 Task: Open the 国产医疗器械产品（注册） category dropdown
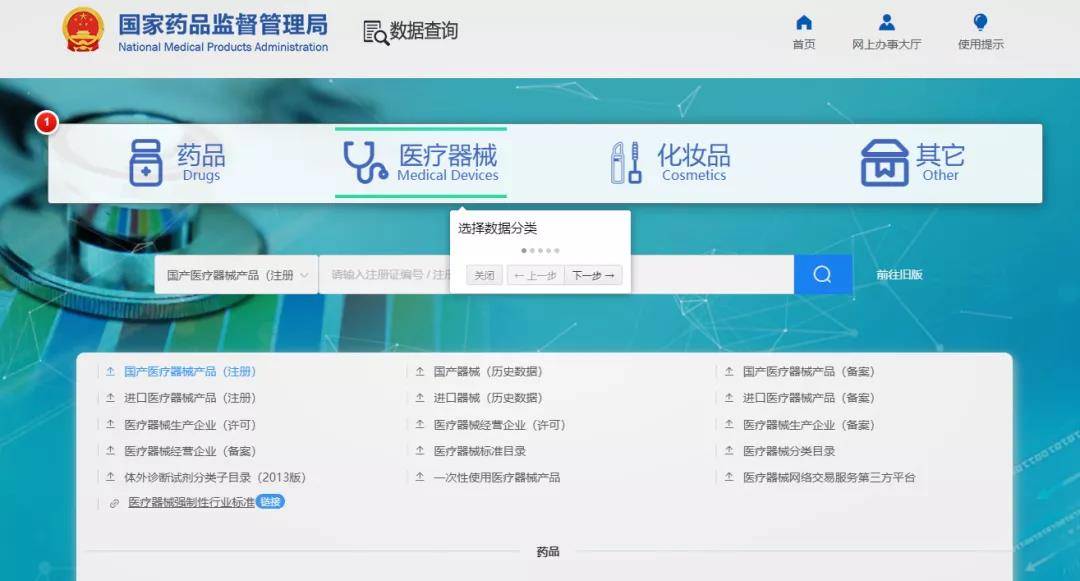236,275
